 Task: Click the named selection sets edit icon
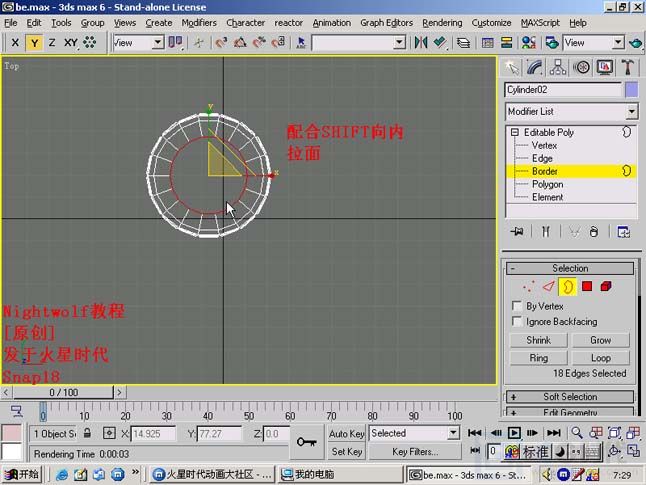301,42
